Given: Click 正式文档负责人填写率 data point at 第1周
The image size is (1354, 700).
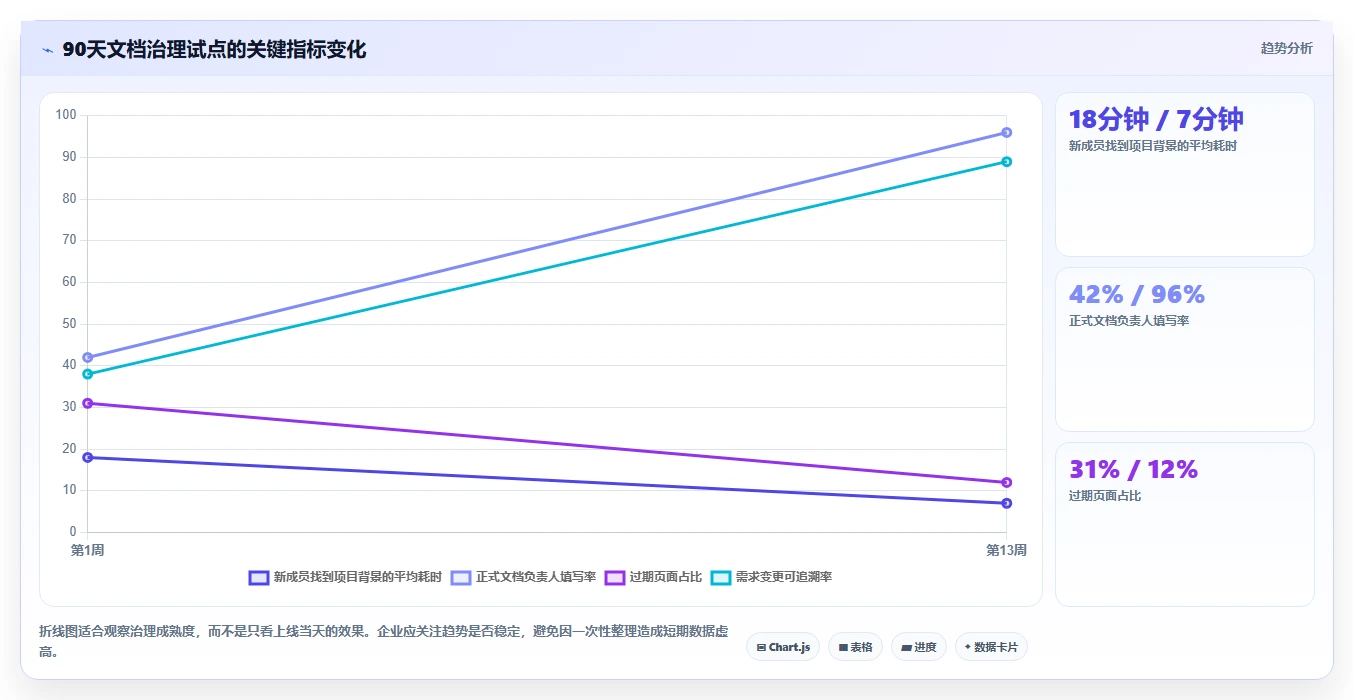Looking at the screenshot, I should coord(88,357).
